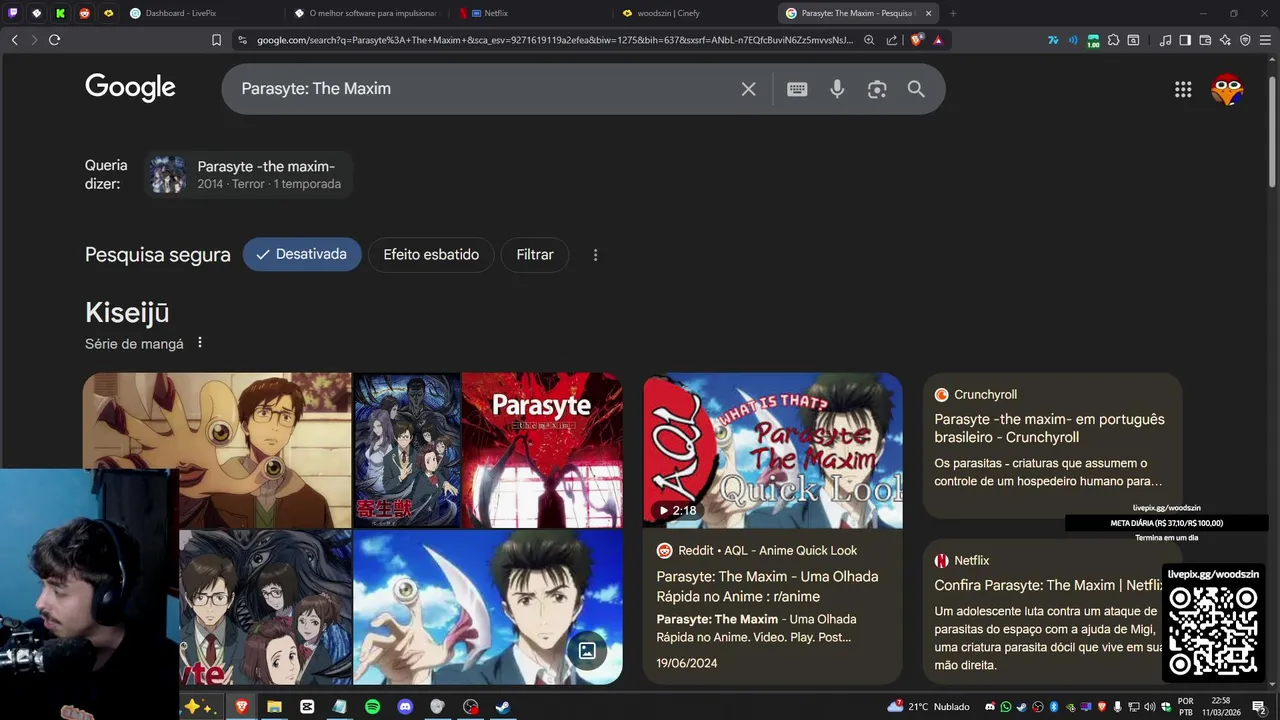1280x720 pixels.
Task: Open the Google account avatar
Action: point(1227,90)
